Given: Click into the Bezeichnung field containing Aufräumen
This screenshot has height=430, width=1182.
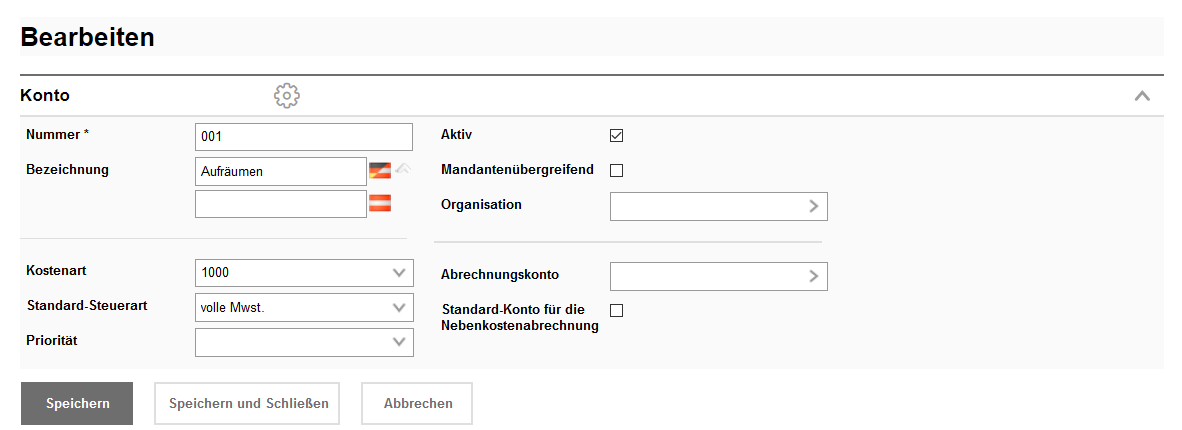Looking at the screenshot, I should click(x=281, y=171).
